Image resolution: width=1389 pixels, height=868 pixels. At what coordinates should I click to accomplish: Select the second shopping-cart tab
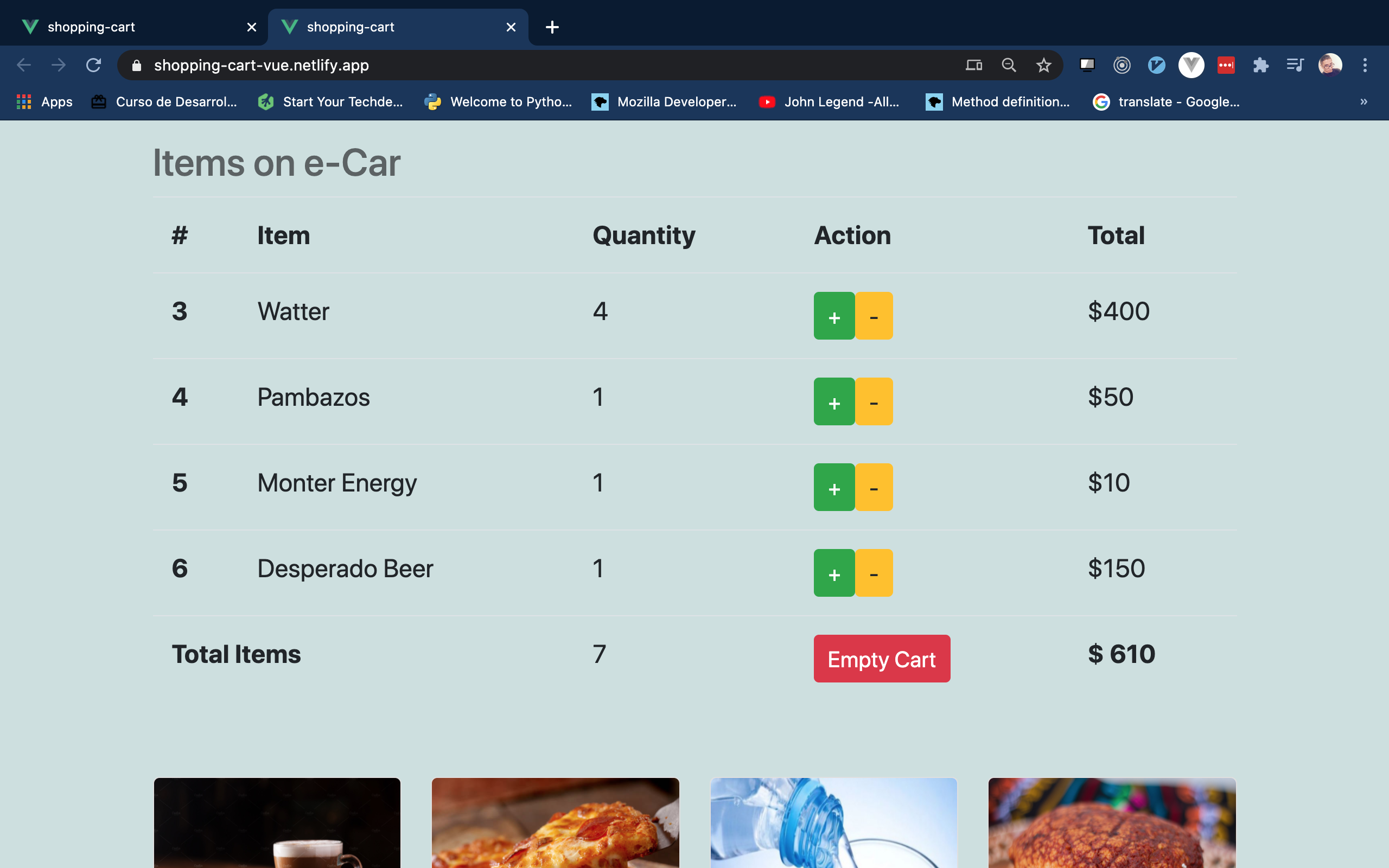click(398, 27)
